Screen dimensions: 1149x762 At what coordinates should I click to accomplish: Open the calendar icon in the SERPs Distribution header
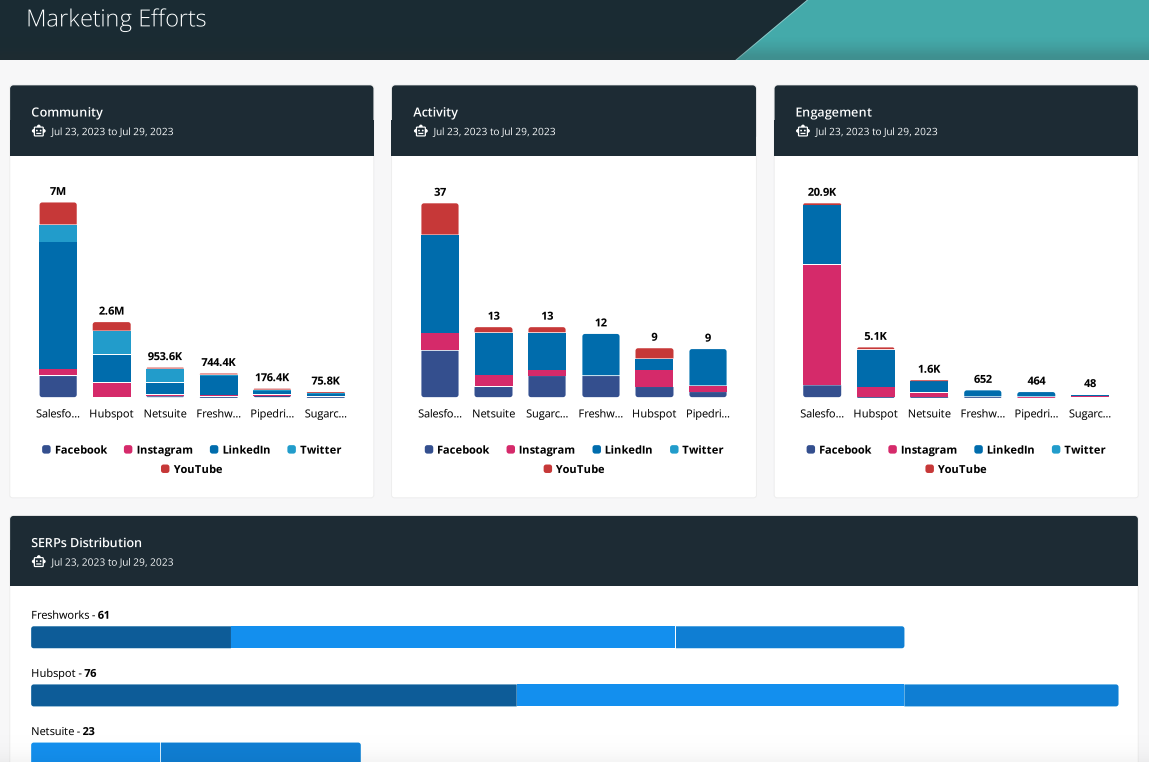pos(38,562)
